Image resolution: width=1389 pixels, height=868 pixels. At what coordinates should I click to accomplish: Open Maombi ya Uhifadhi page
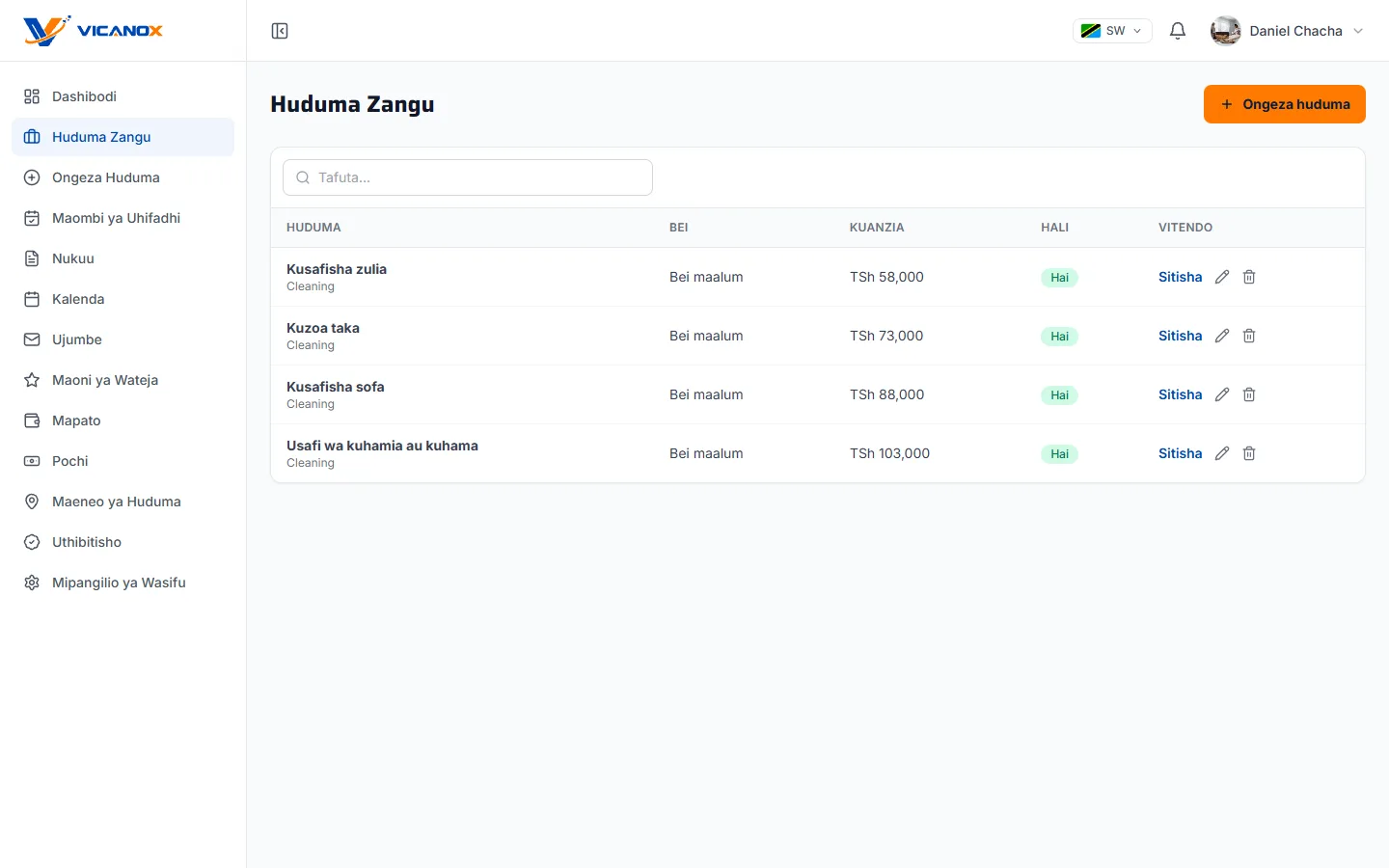coord(123,218)
